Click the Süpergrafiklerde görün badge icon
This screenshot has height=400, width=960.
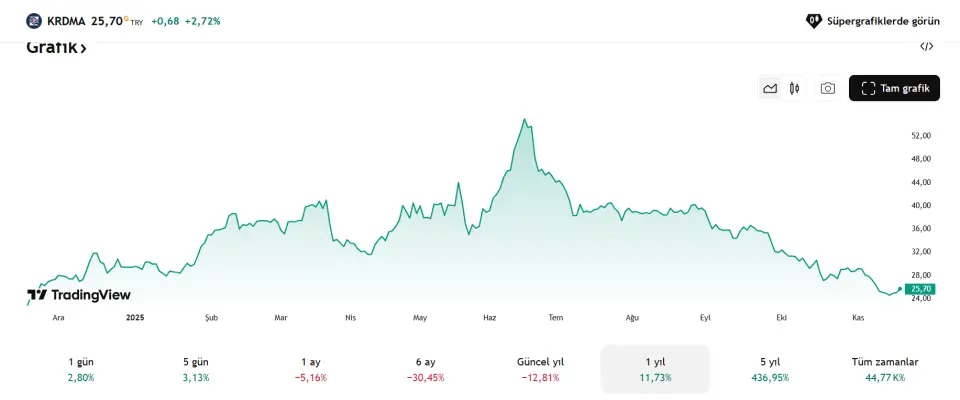[x=814, y=20]
